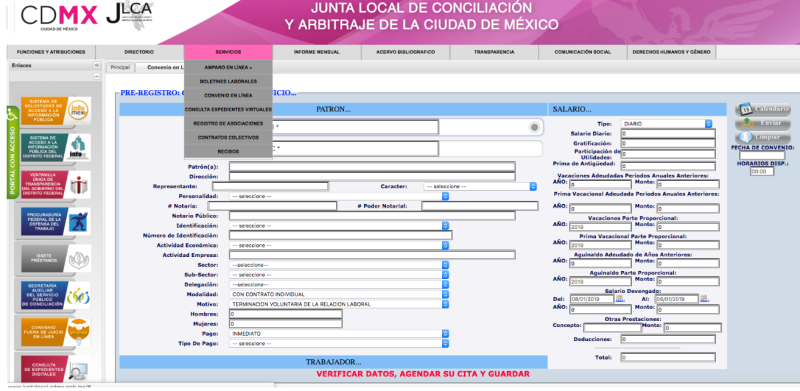Select Boletines Laborales from Servicios menu
Screen dimensions: 800x391
(228, 81)
